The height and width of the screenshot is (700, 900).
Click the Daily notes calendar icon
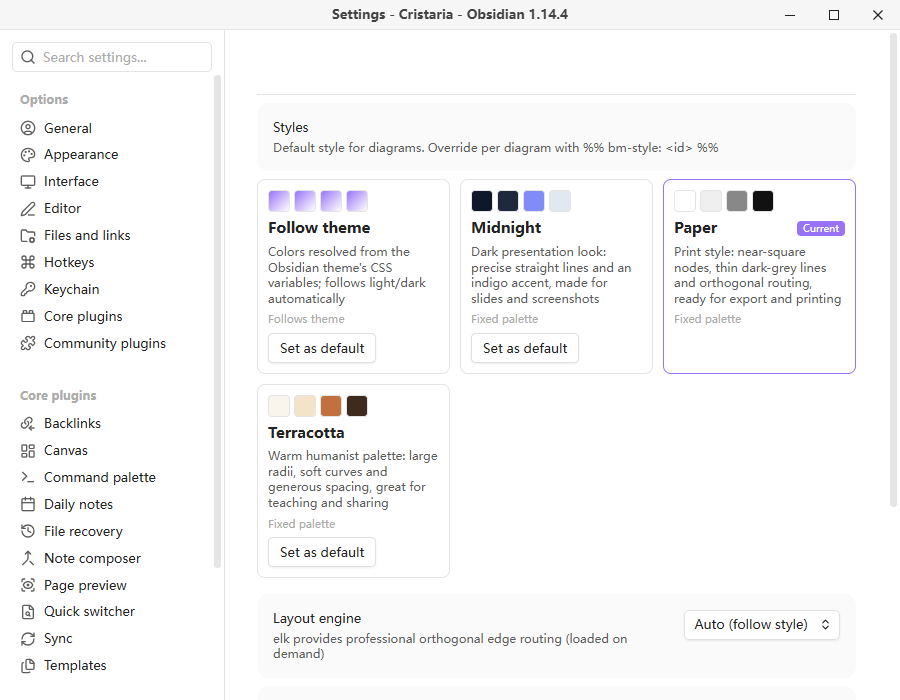pyautogui.click(x=28, y=504)
